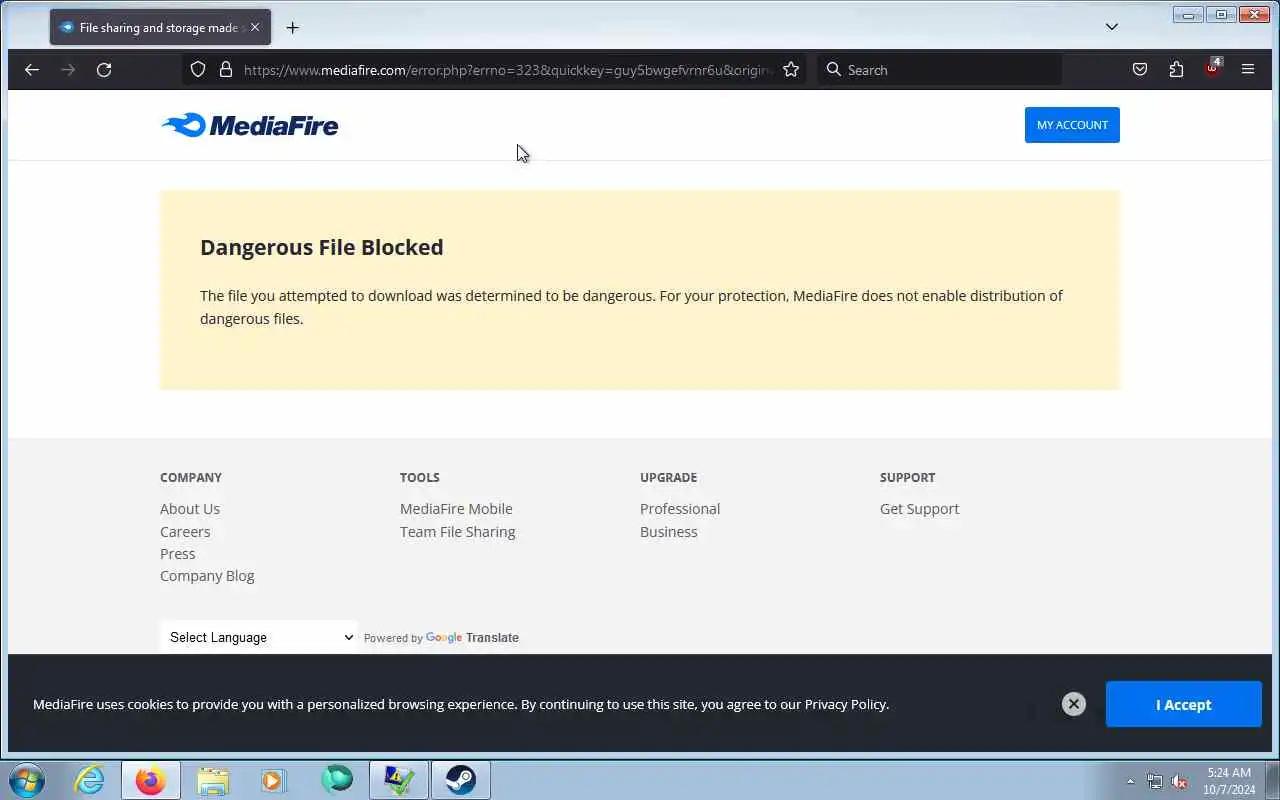Show hidden system tray icons
The width and height of the screenshot is (1280, 800).
point(1131,781)
